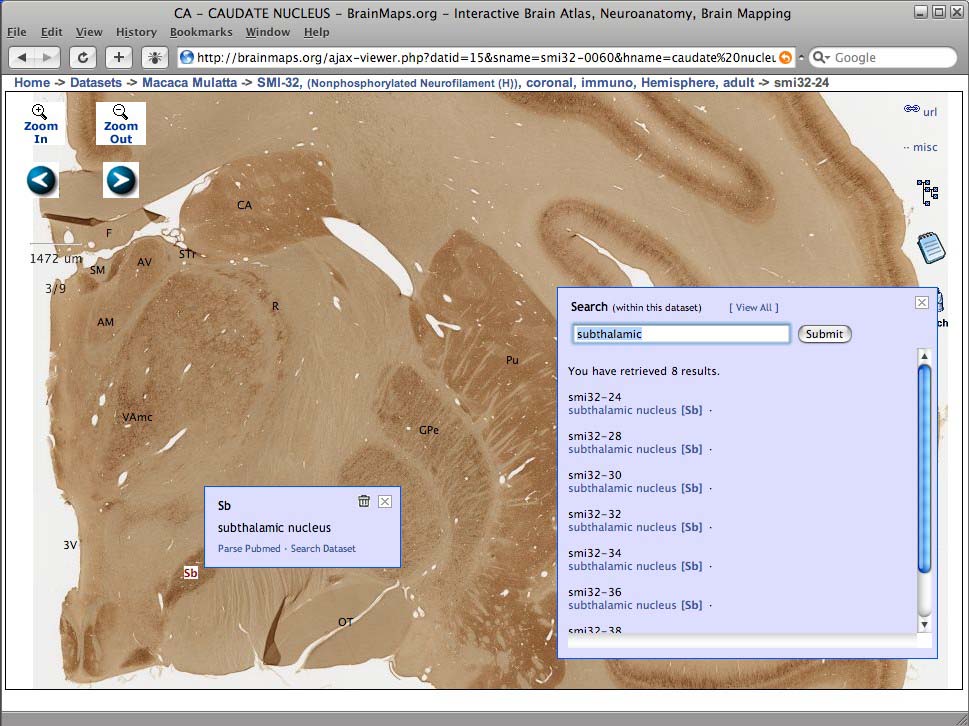Click the STr label on brain
This screenshot has width=969, height=726.
187,255
